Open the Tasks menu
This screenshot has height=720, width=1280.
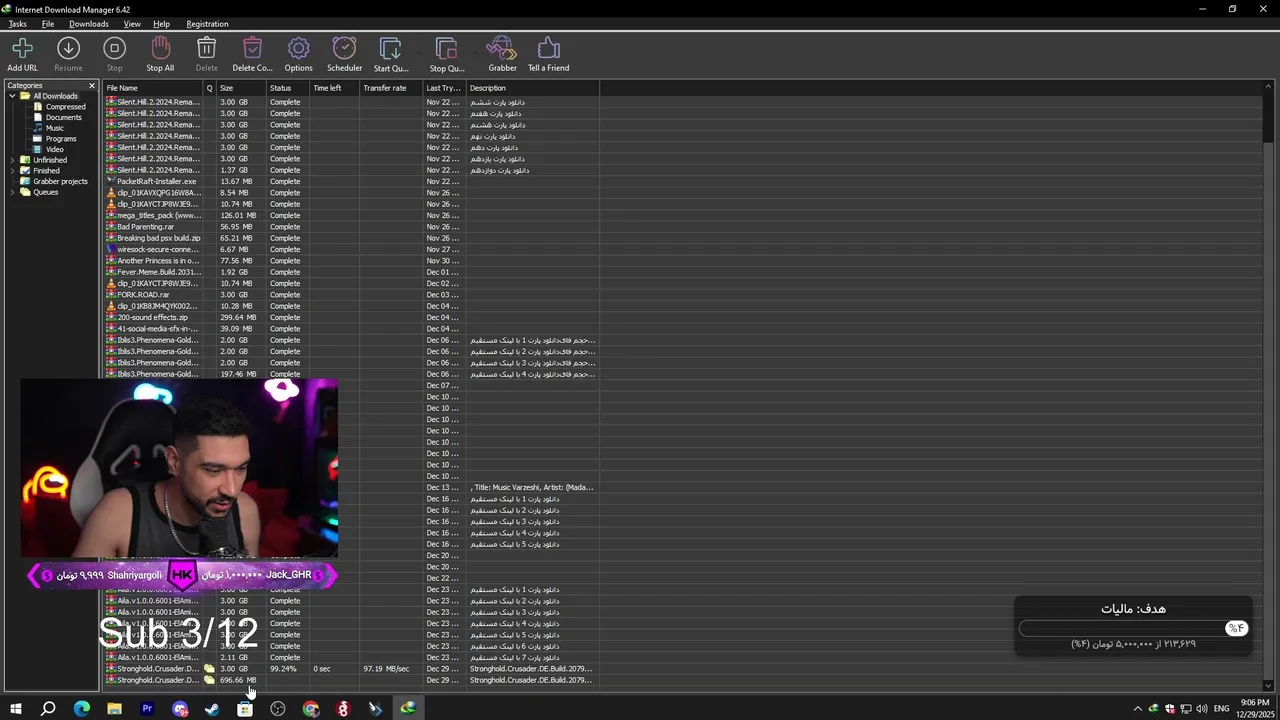(17, 24)
